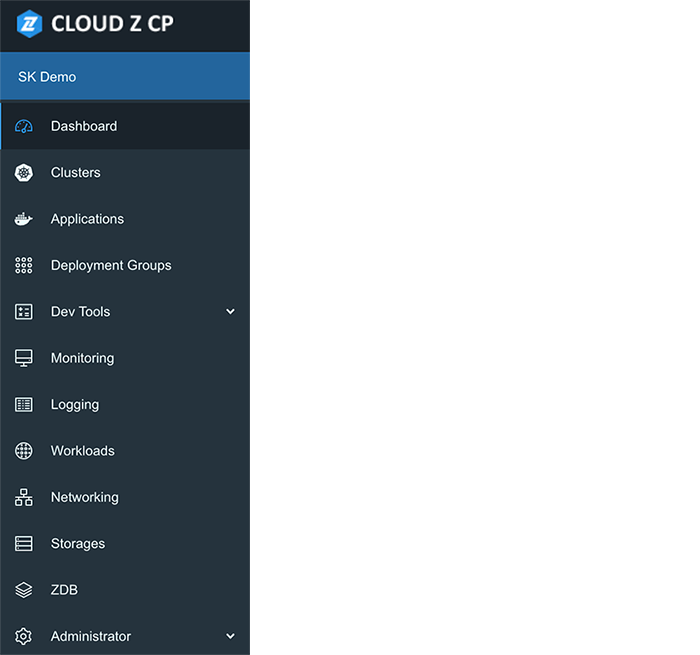Click the Docker whale Applications icon

pos(24,219)
